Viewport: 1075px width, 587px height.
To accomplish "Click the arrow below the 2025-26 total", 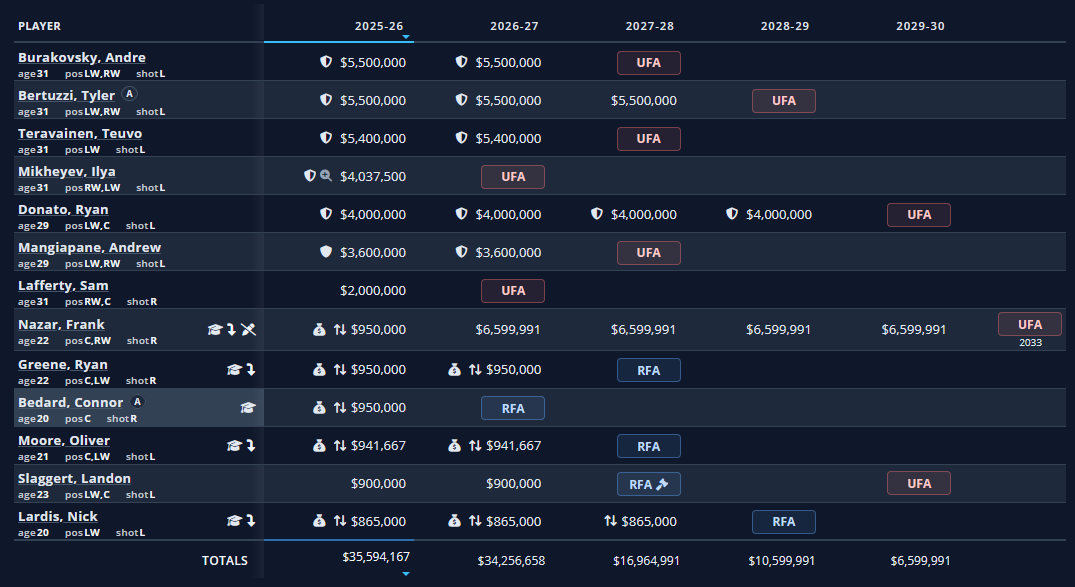I will (406, 573).
